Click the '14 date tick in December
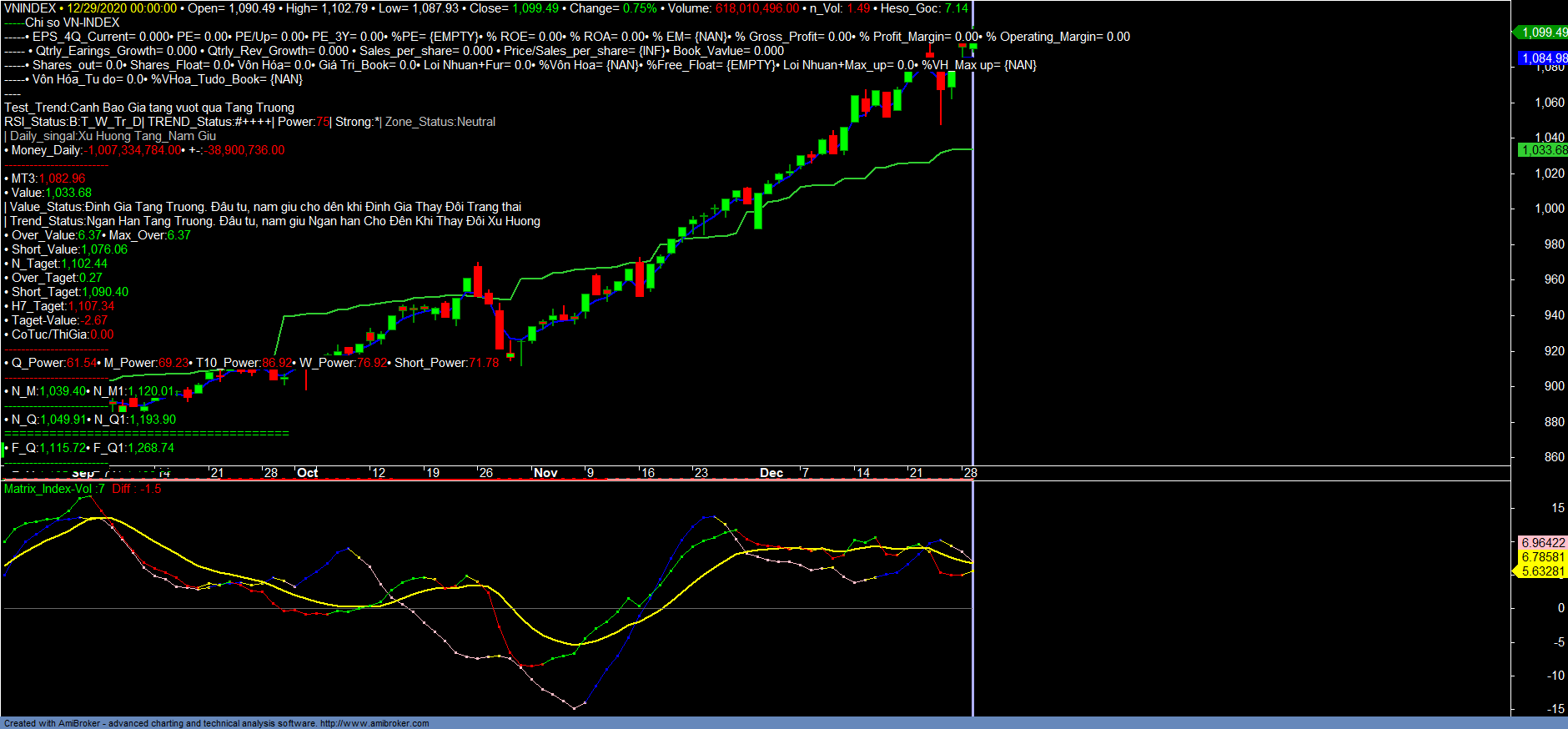The height and width of the screenshot is (729, 1568). pyautogui.click(x=862, y=473)
